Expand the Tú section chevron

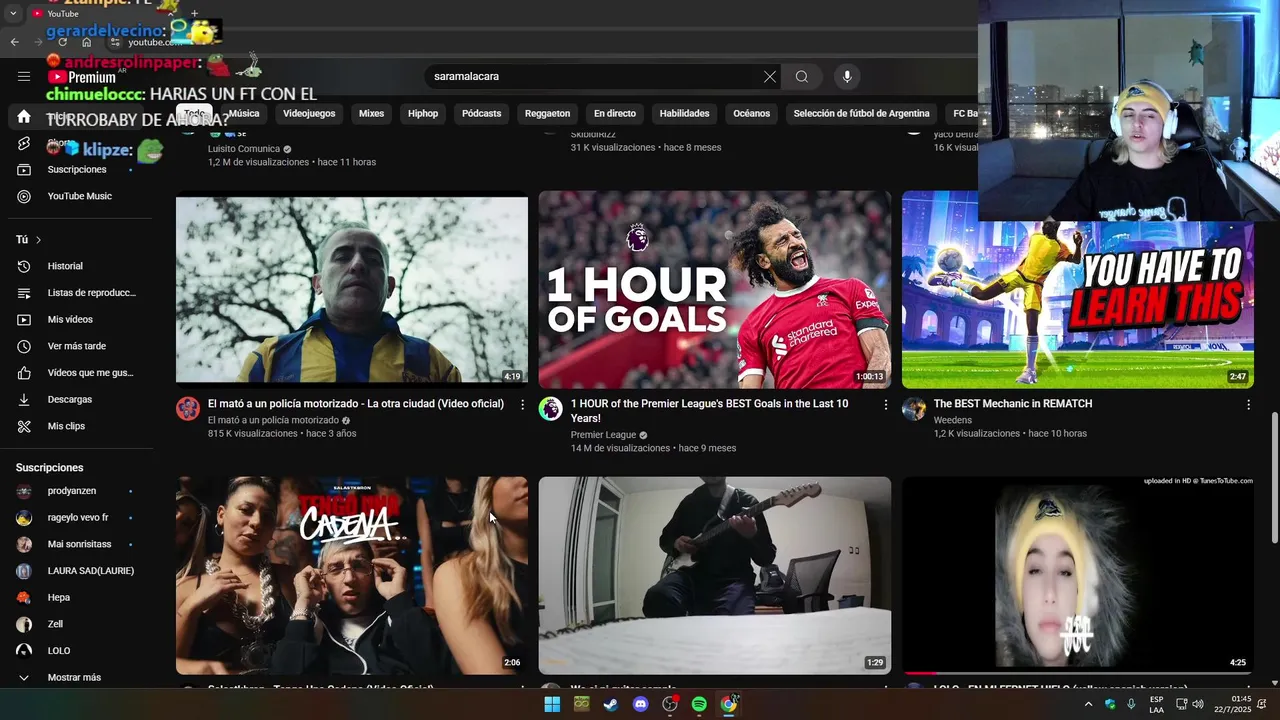(x=38, y=240)
